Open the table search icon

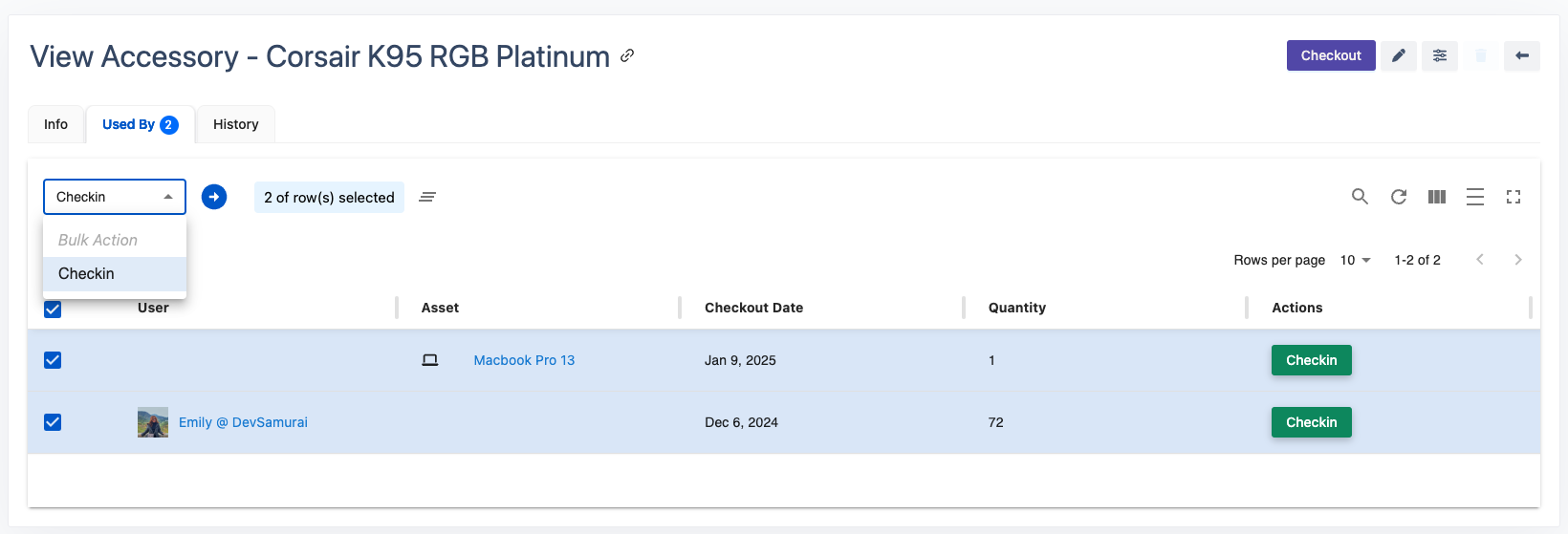(1360, 197)
